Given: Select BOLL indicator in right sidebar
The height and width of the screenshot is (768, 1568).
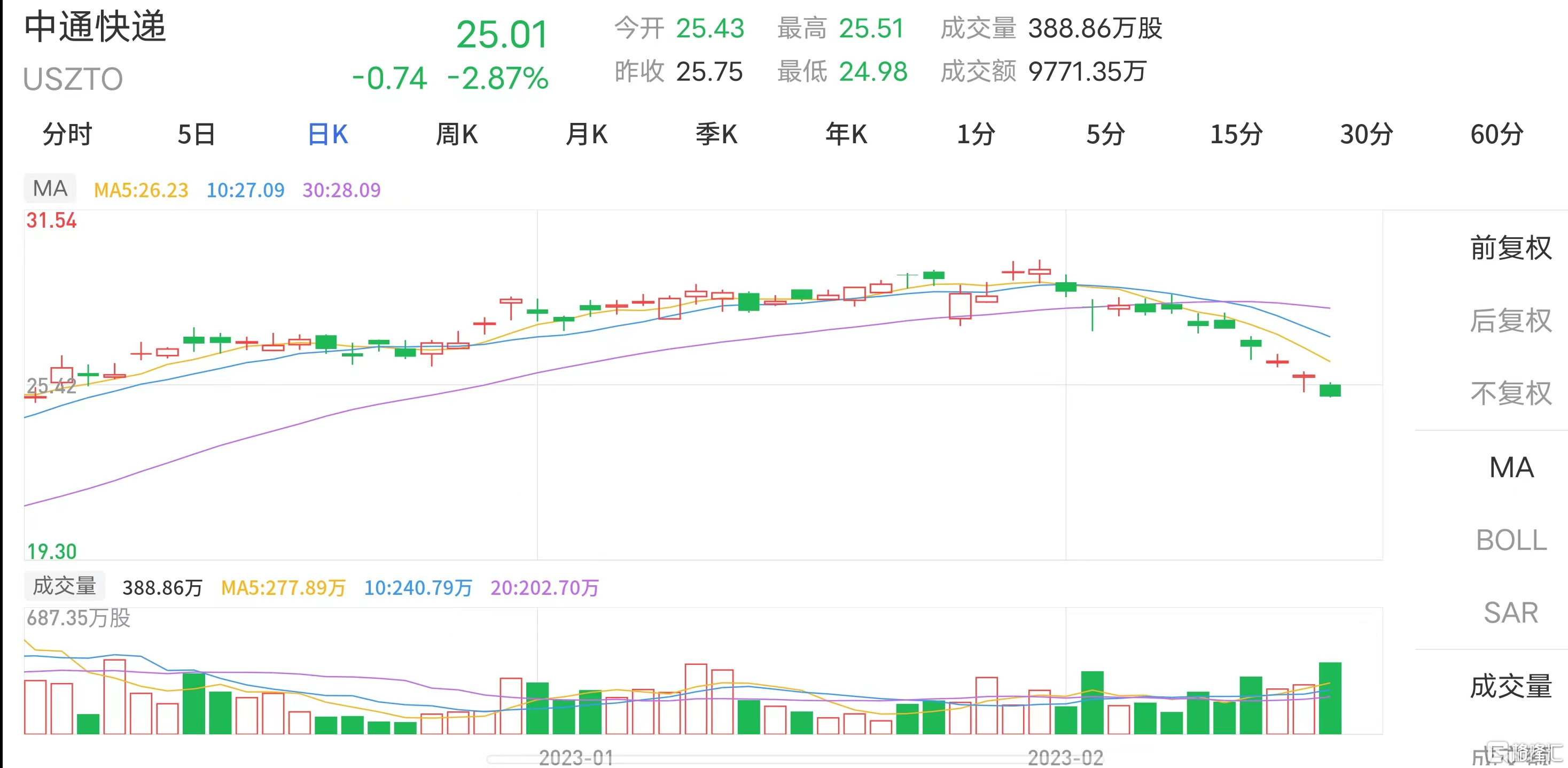Looking at the screenshot, I should 1511,540.
